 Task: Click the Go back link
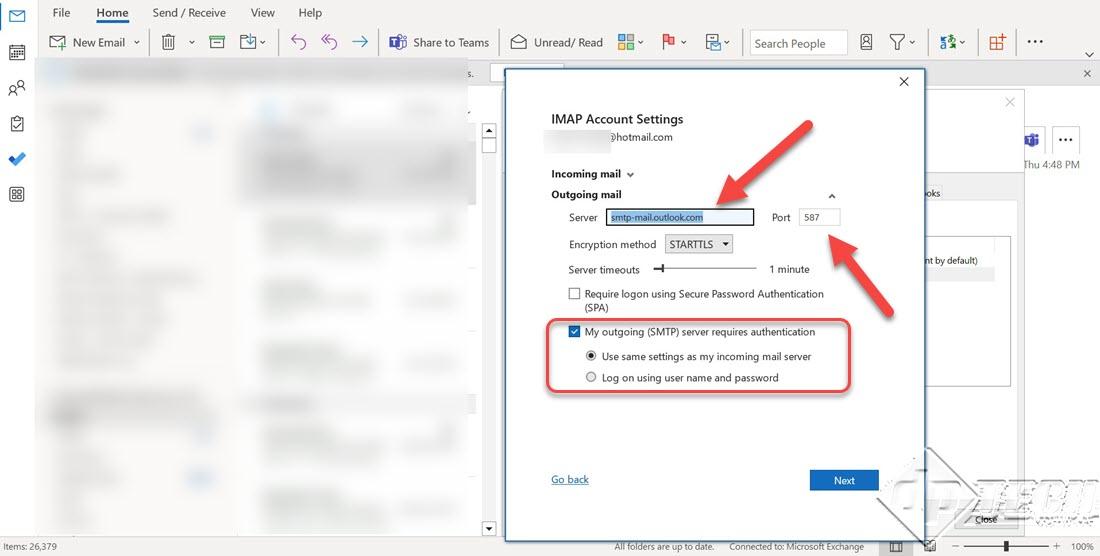pos(570,480)
